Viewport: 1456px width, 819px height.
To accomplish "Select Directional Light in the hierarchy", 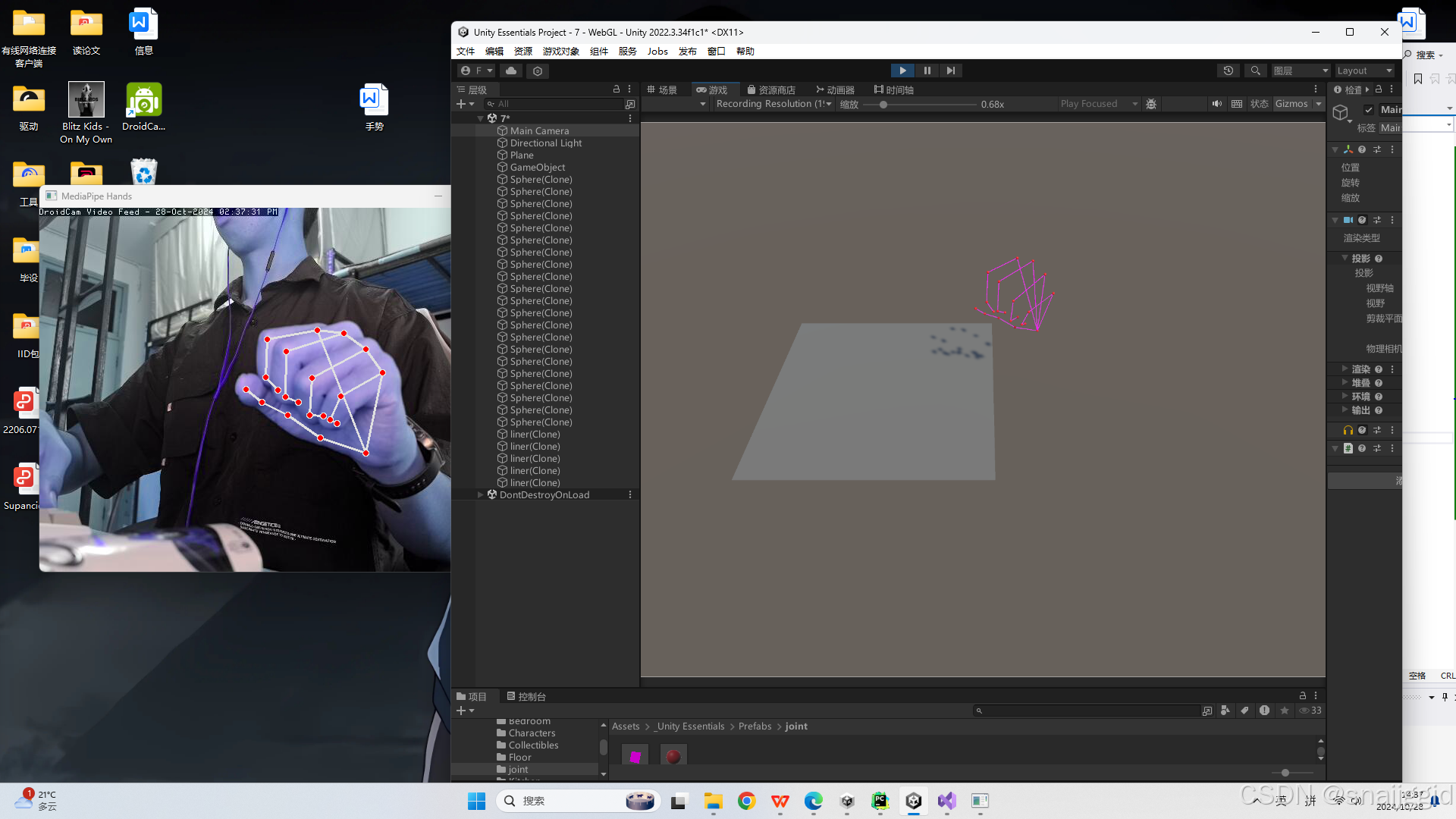I will pyautogui.click(x=545, y=143).
